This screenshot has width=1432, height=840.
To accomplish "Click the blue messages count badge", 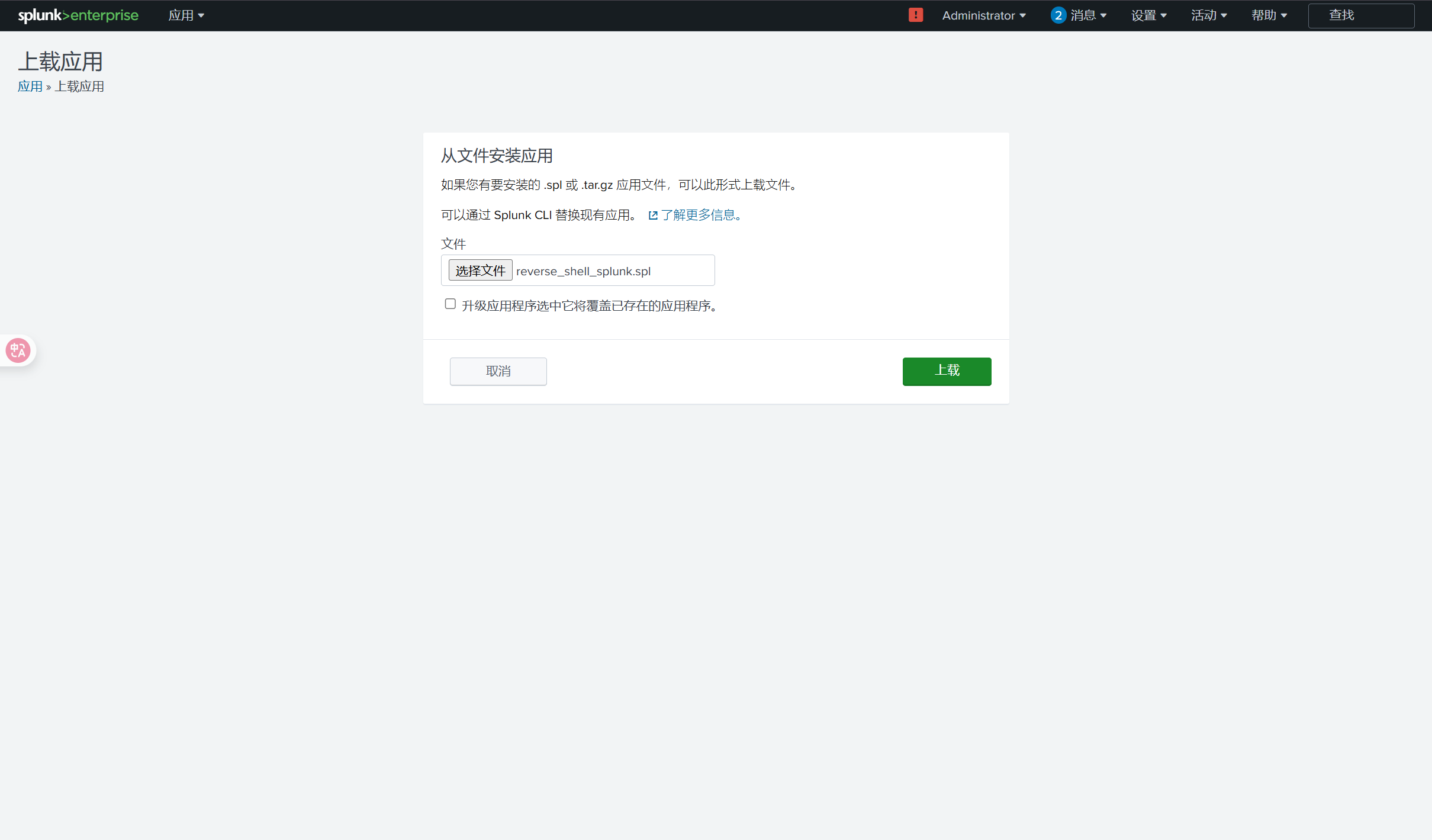I will [1058, 15].
